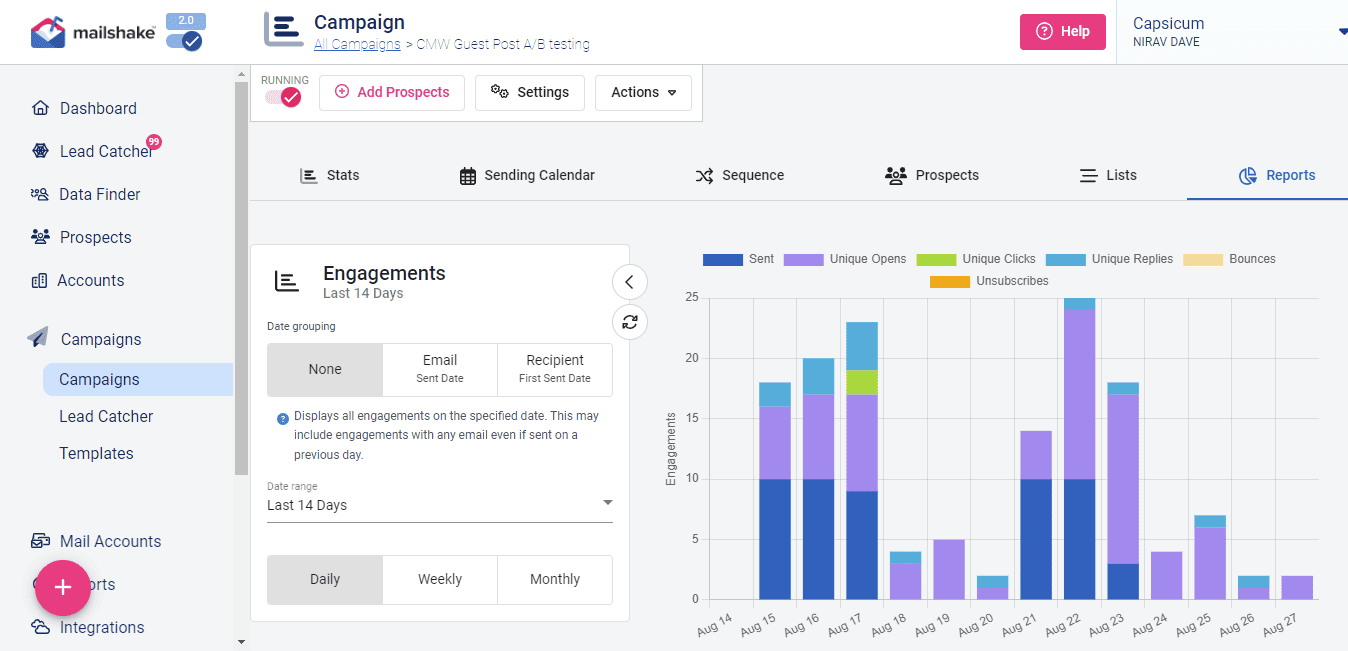
Task: Click the Mail Accounts icon
Action: 40,541
